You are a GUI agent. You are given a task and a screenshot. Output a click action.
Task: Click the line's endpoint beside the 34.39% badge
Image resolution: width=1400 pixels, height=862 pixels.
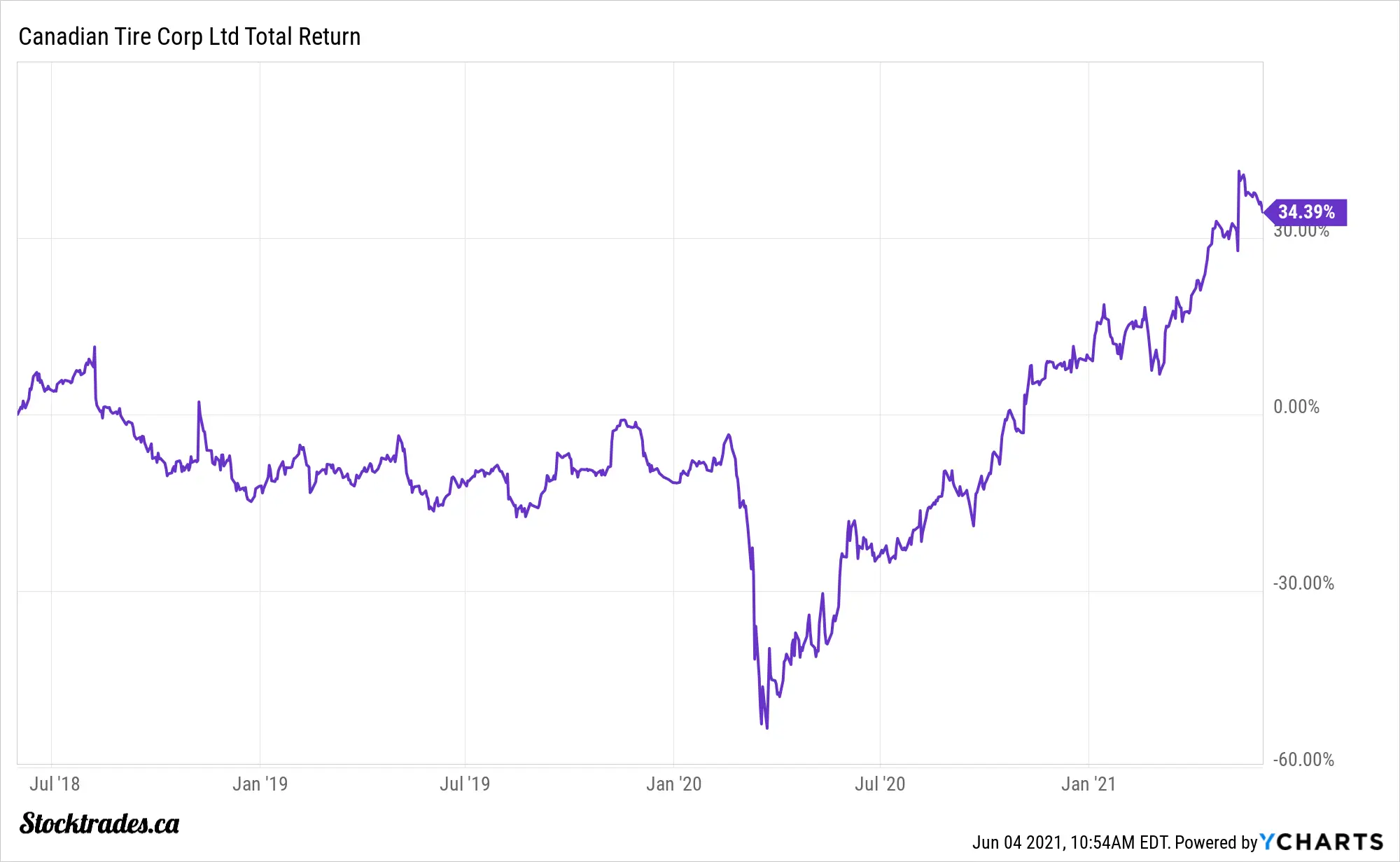point(1262,211)
